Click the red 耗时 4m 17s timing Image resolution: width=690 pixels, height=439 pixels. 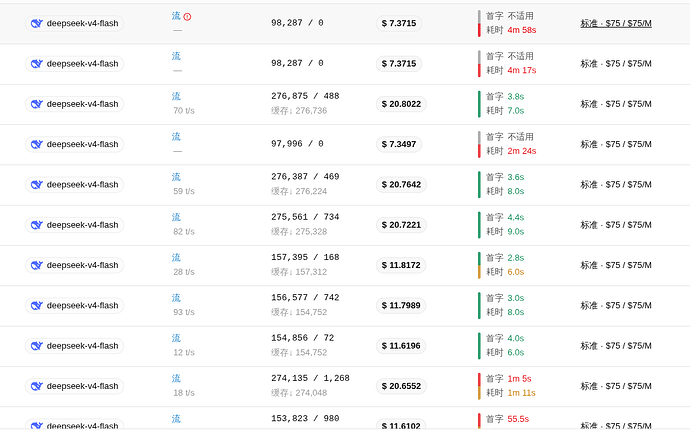[511, 70]
